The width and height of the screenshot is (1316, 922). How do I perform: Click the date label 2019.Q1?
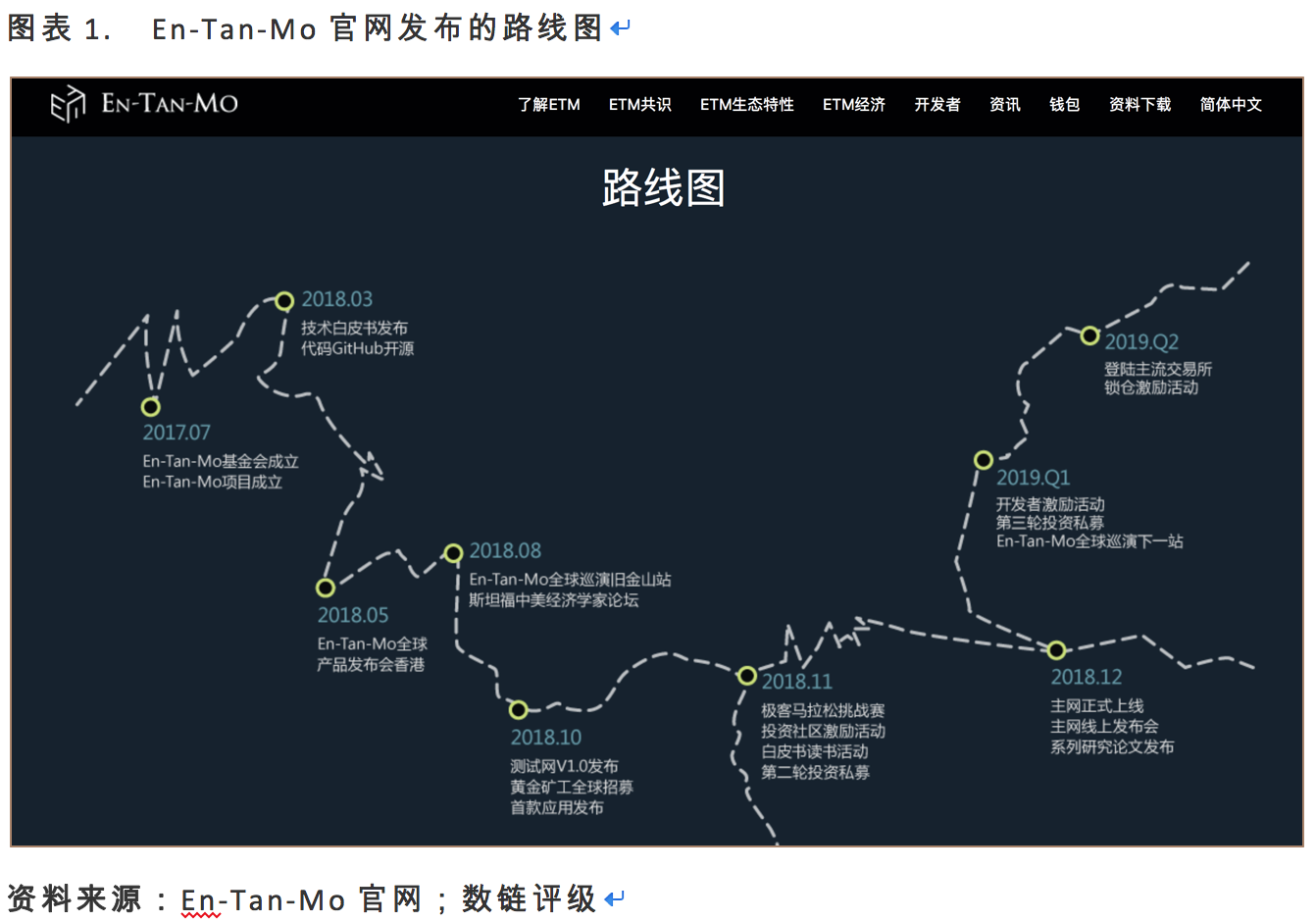[x=1034, y=478]
